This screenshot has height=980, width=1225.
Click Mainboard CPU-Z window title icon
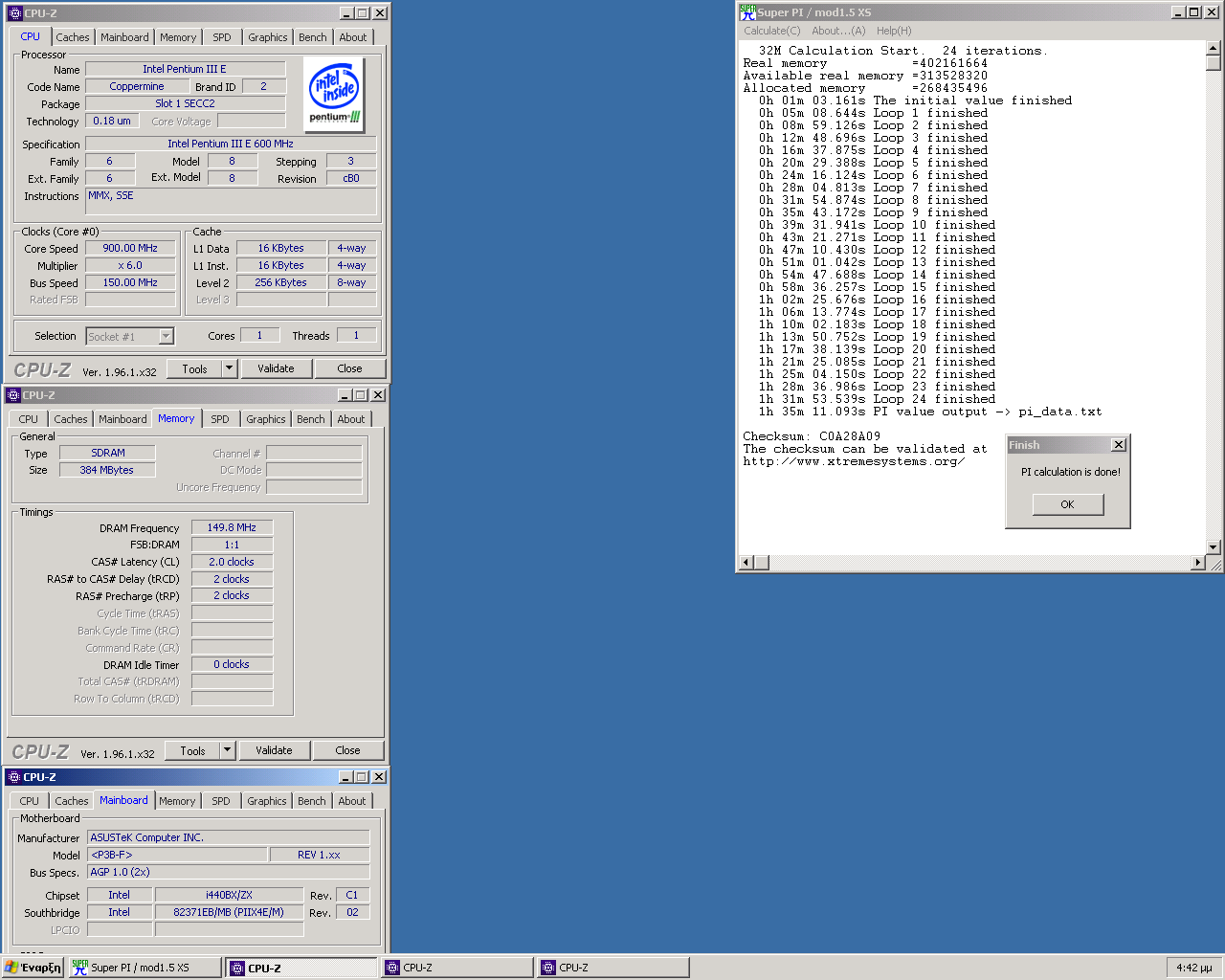pos(13,777)
